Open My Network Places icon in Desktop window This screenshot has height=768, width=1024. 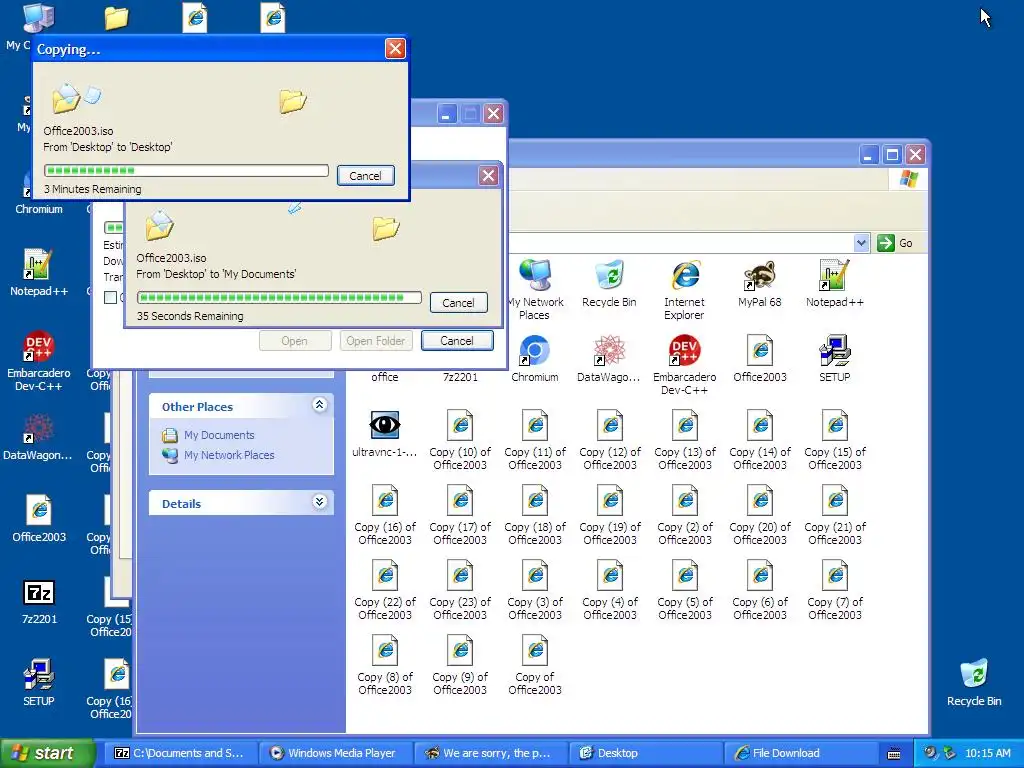tap(536, 287)
